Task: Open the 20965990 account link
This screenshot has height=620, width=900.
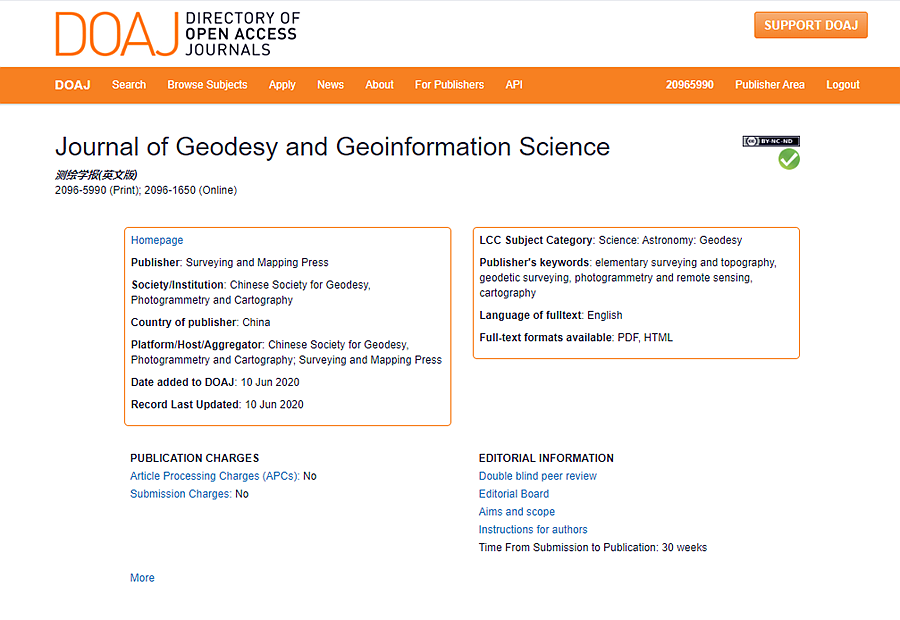Action: click(x=689, y=85)
